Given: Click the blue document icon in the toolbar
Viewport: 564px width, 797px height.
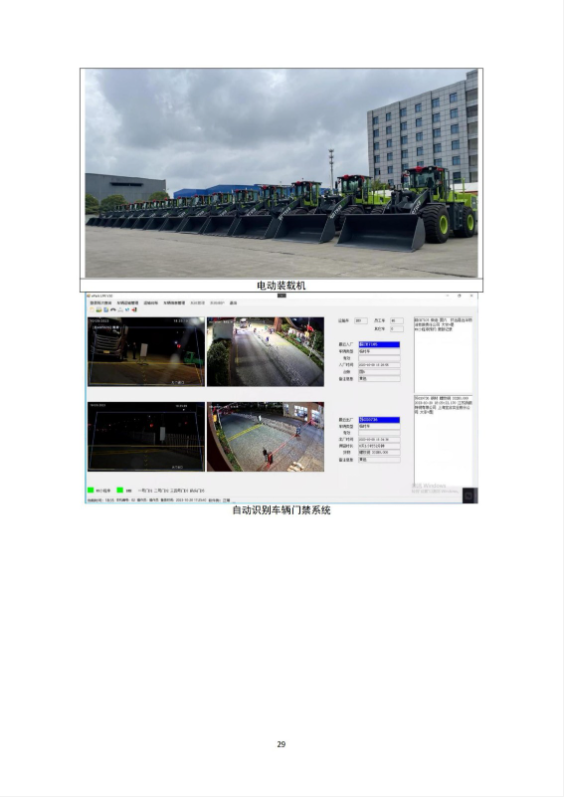Looking at the screenshot, I should (x=106, y=310).
